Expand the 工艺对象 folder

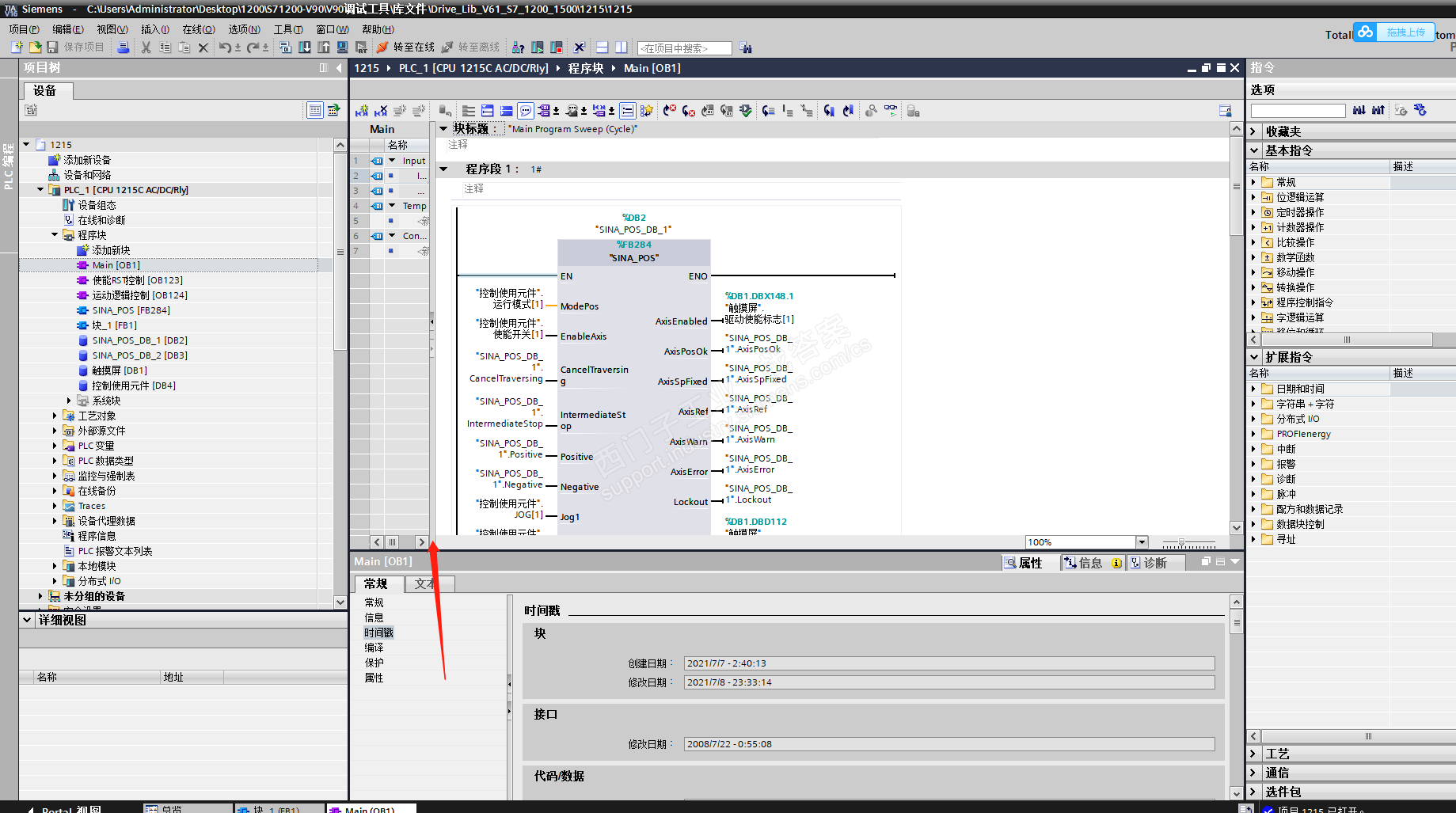[55, 416]
